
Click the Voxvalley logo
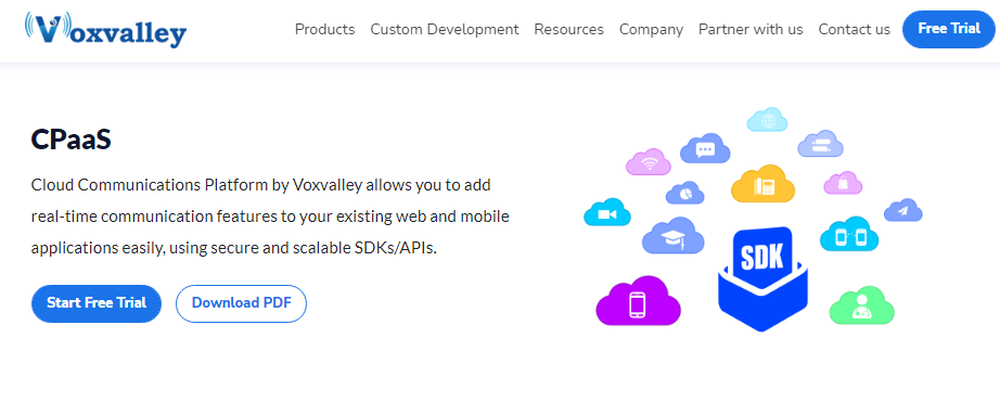click(x=105, y=29)
